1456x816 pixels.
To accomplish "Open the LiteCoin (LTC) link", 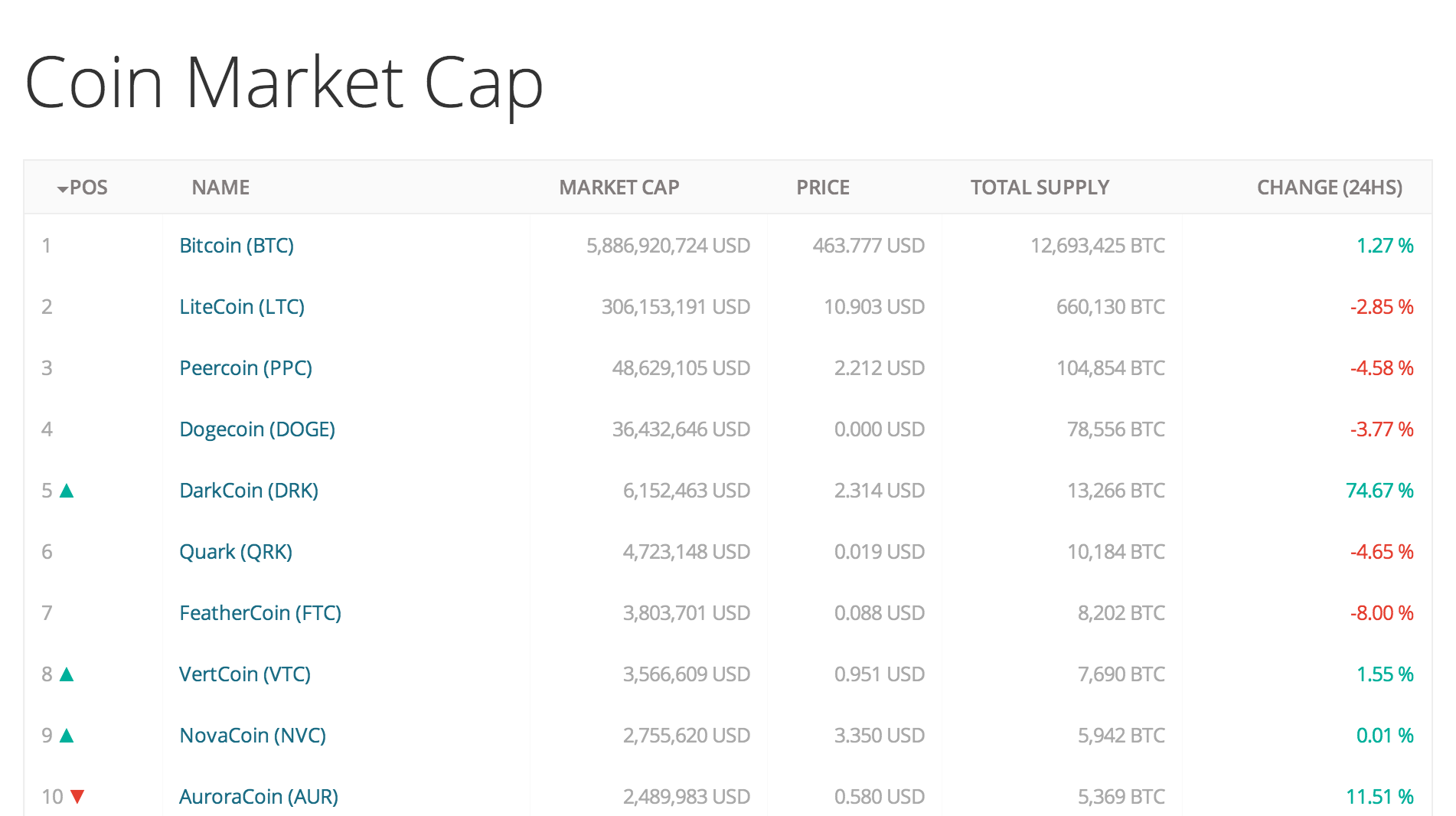I will pos(242,307).
